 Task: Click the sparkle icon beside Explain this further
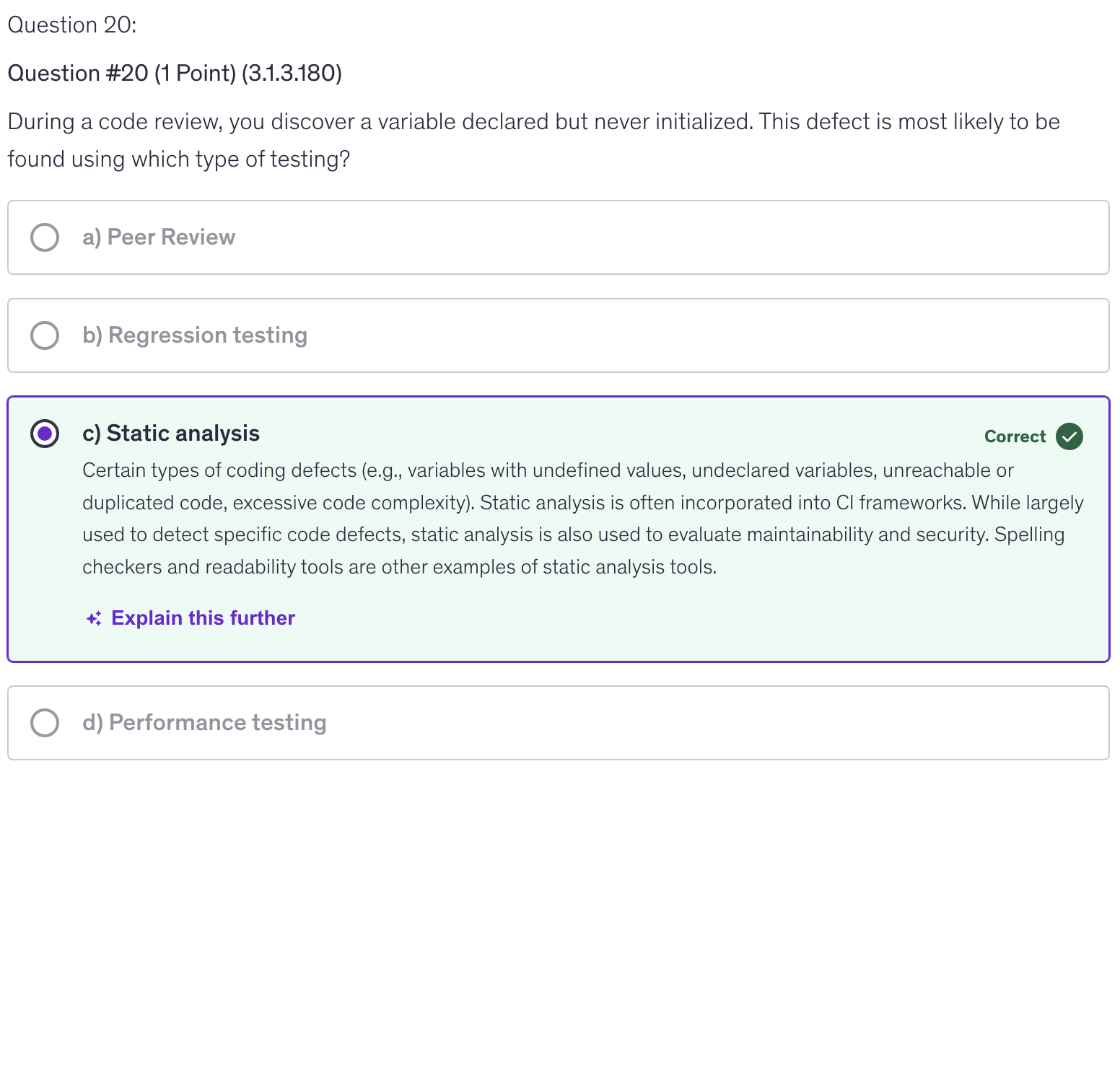94,618
